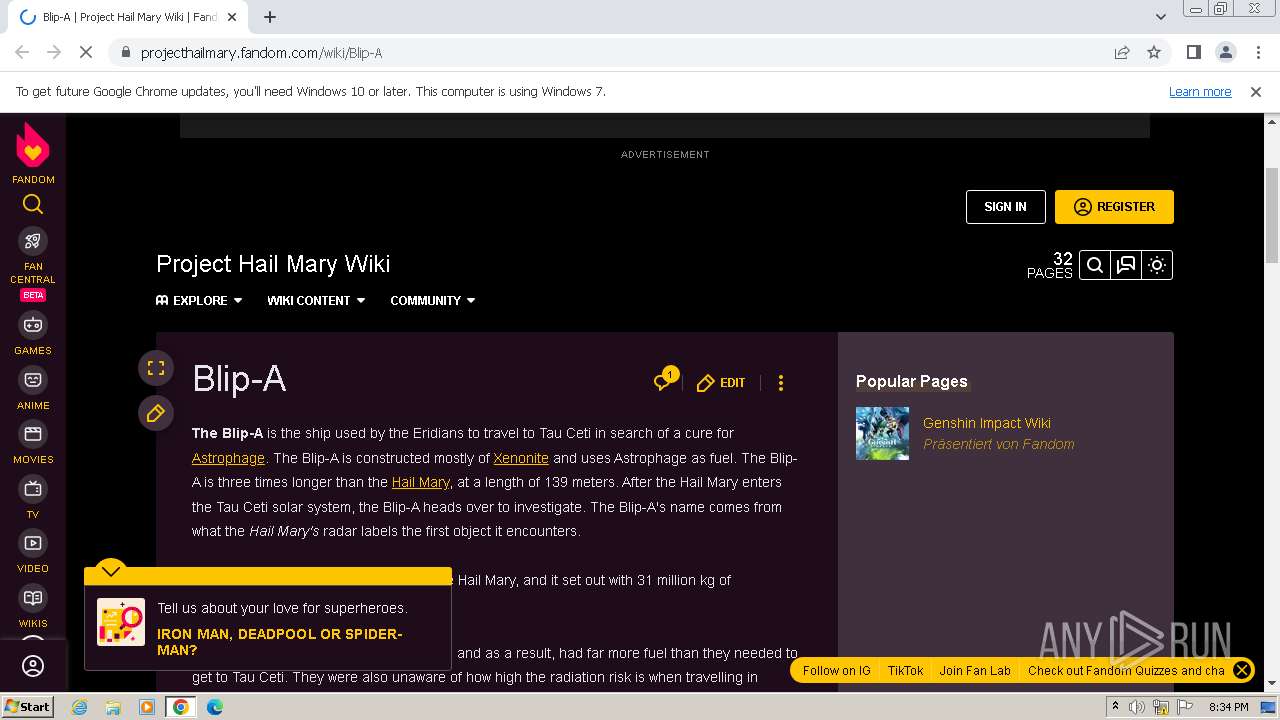Open Windows Explorer from taskbar
The image size is (1280, 720).
coord(113,707)
